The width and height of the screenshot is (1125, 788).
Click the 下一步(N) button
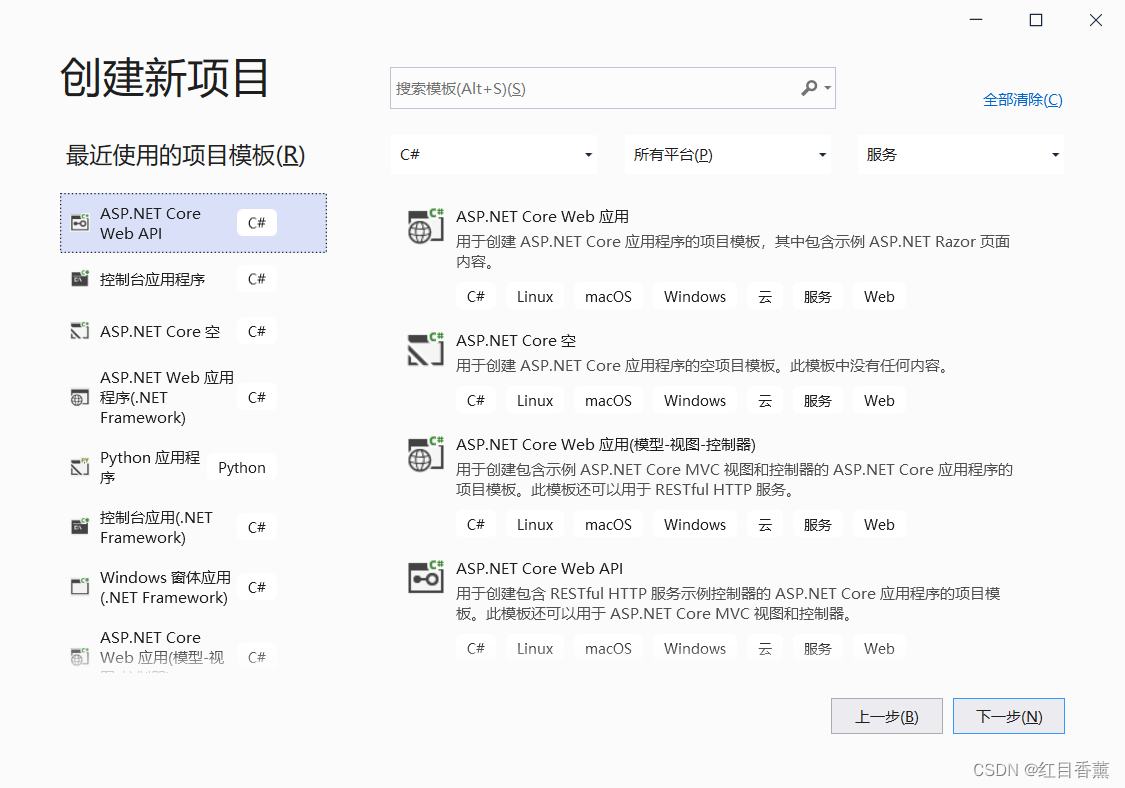(1009, 716)
